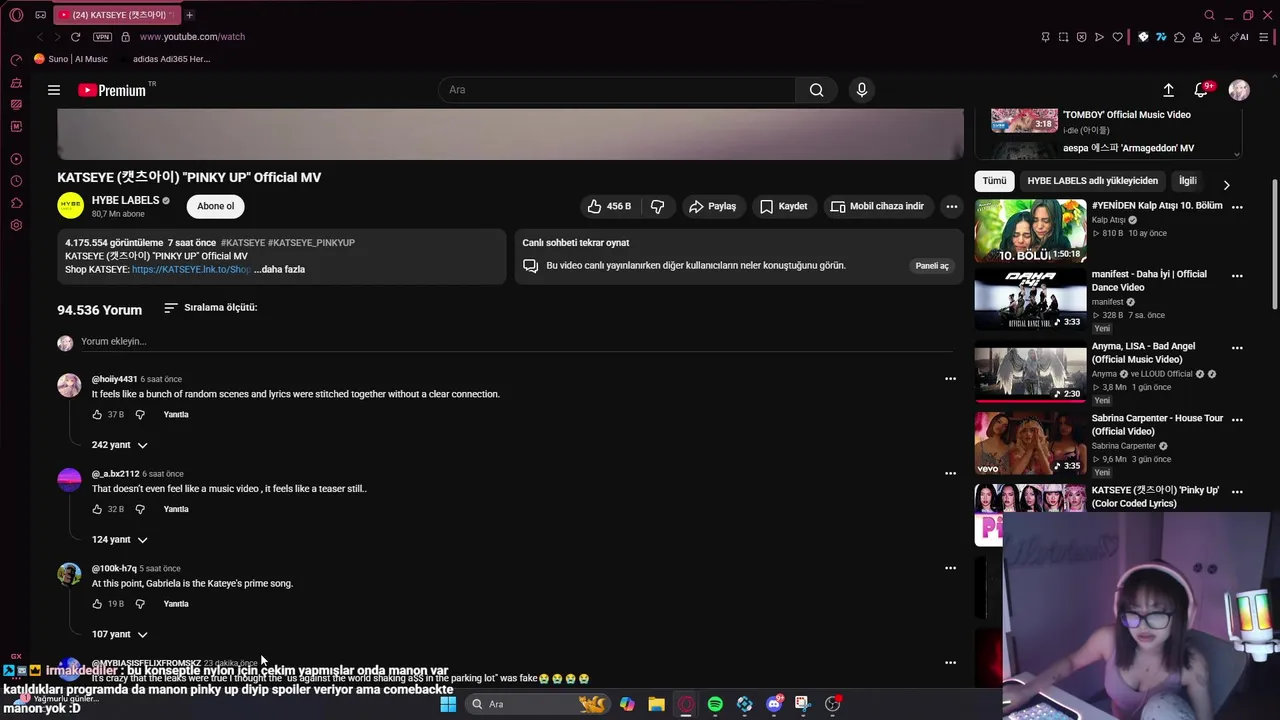The height and width of the screenshot is (720, 1280).
Task: Open options menu for @hoiiy4431 comment
Action: [950, 379]
